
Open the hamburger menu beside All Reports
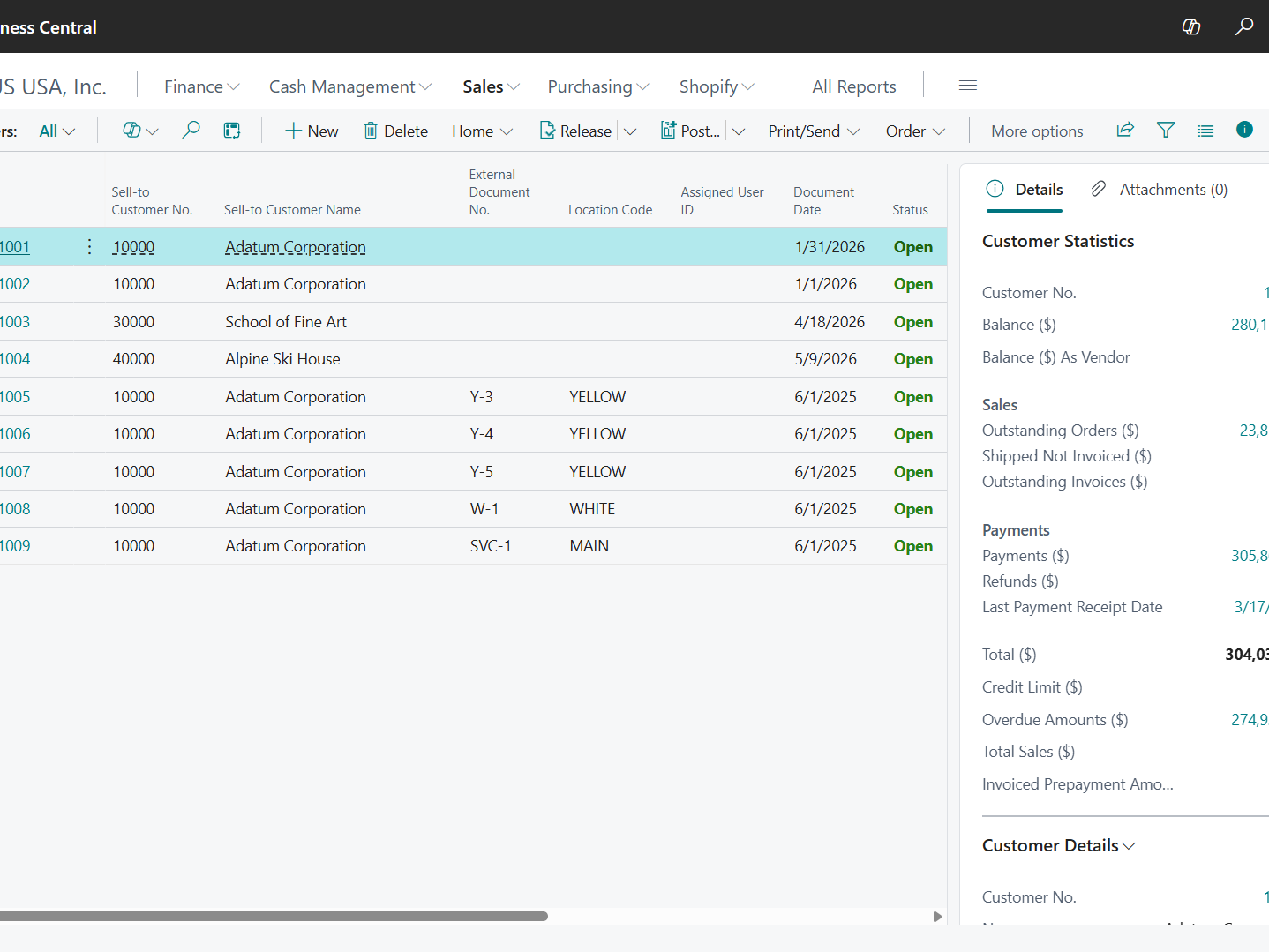[x=967, y=86]
